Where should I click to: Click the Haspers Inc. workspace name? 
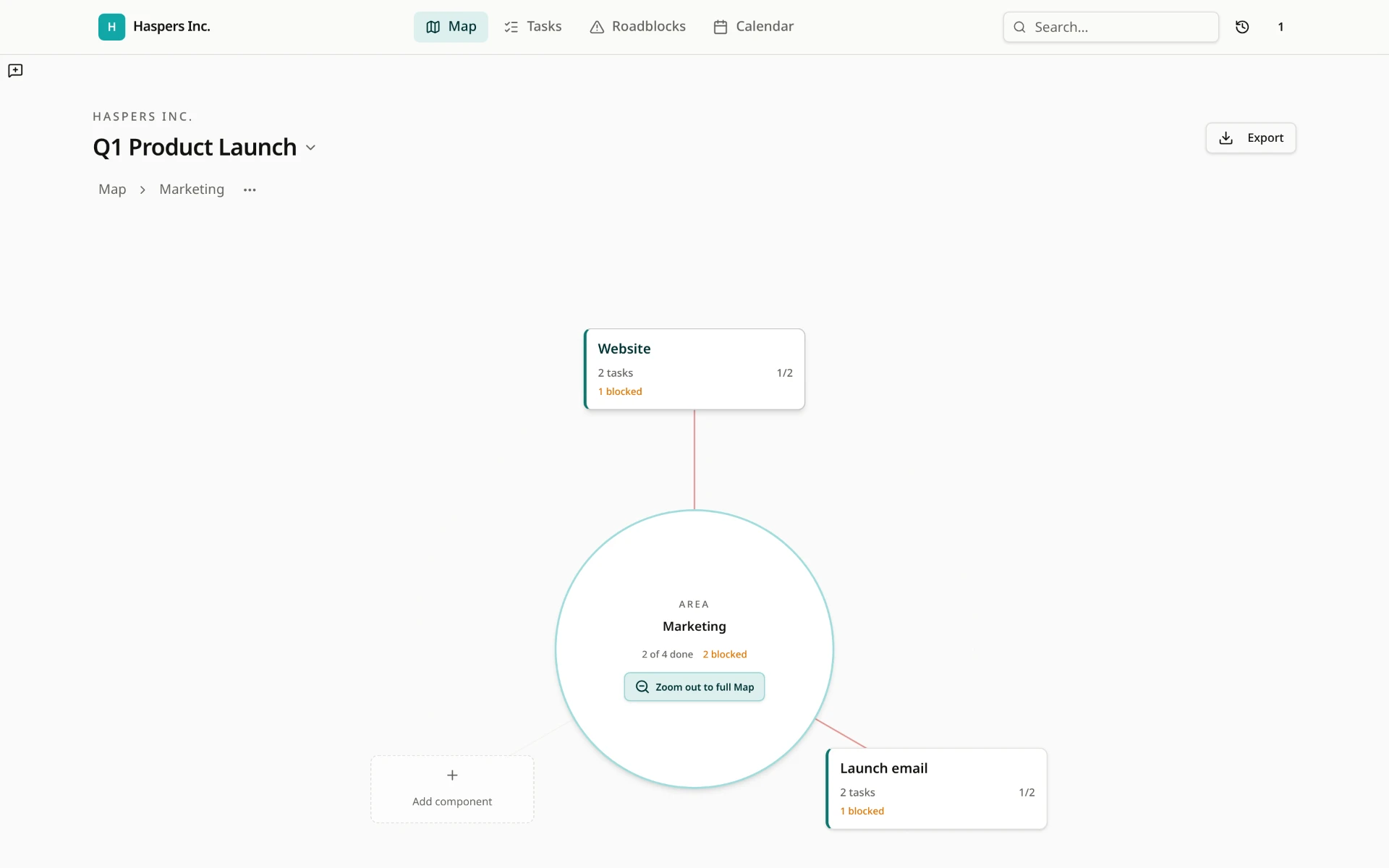tap(171, 27)
